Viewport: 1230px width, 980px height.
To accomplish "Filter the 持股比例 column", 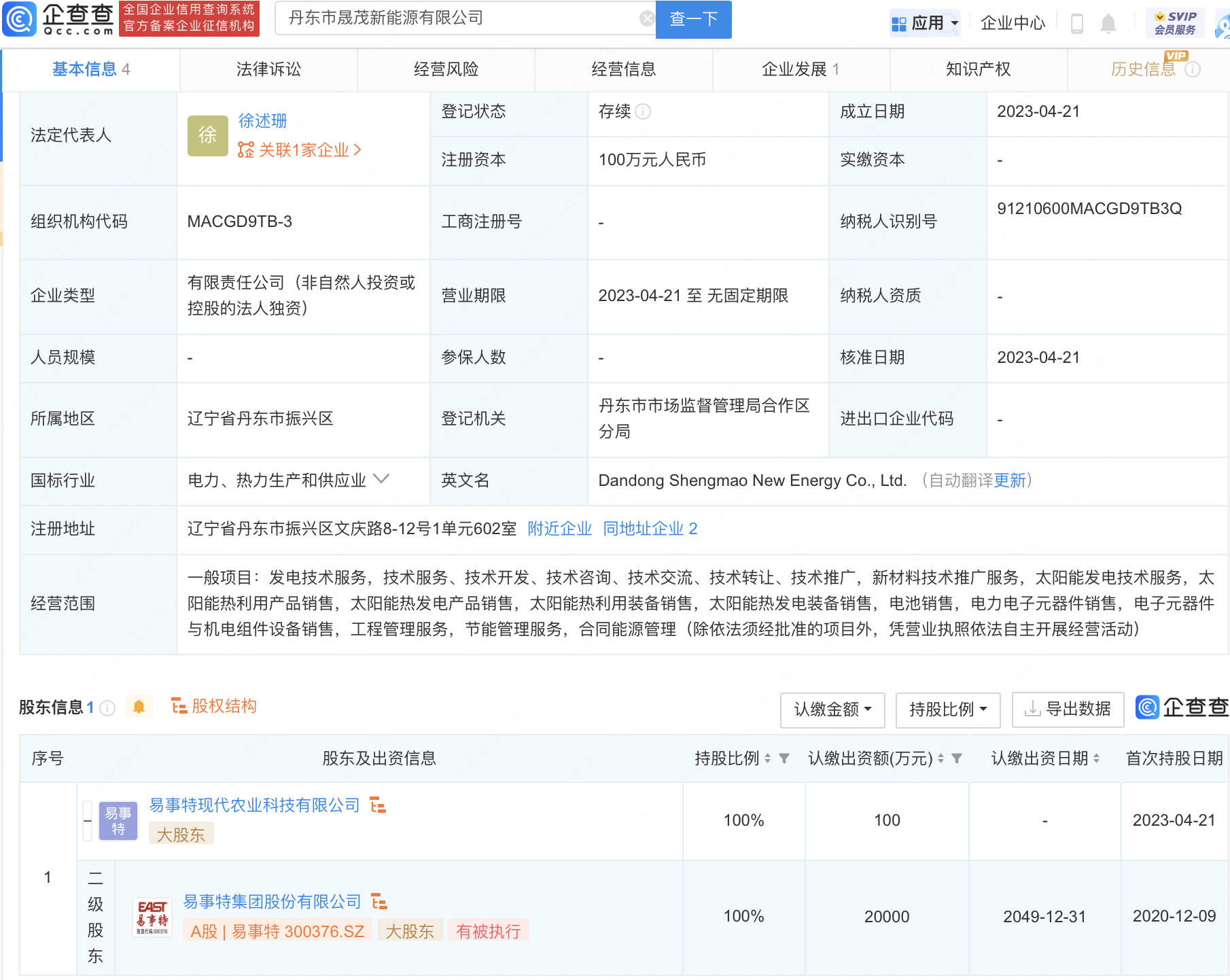I will (784, 758).
